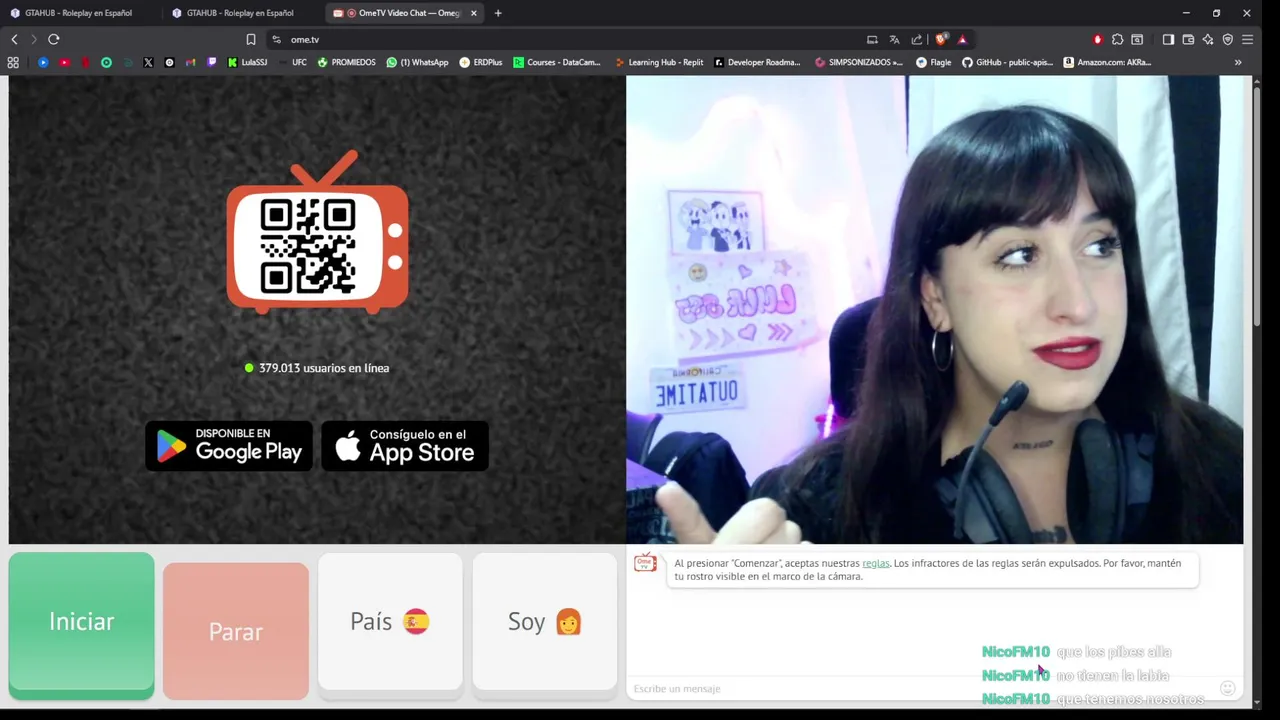Image resolution: width=1280 pixels, height=720 pixels.
Task: Open the emoji picker in chat
Action: pyautogui.click(x=1228, y=688)
